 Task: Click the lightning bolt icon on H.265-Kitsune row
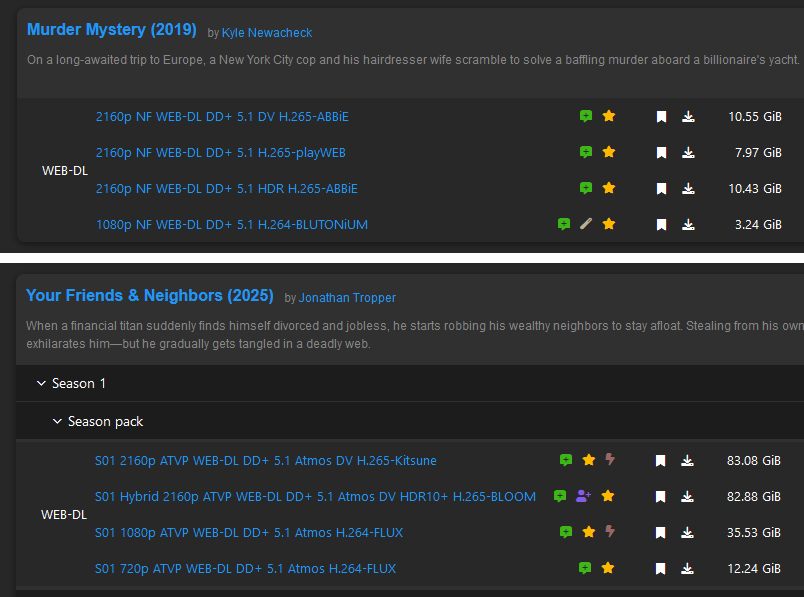[610, 459]
